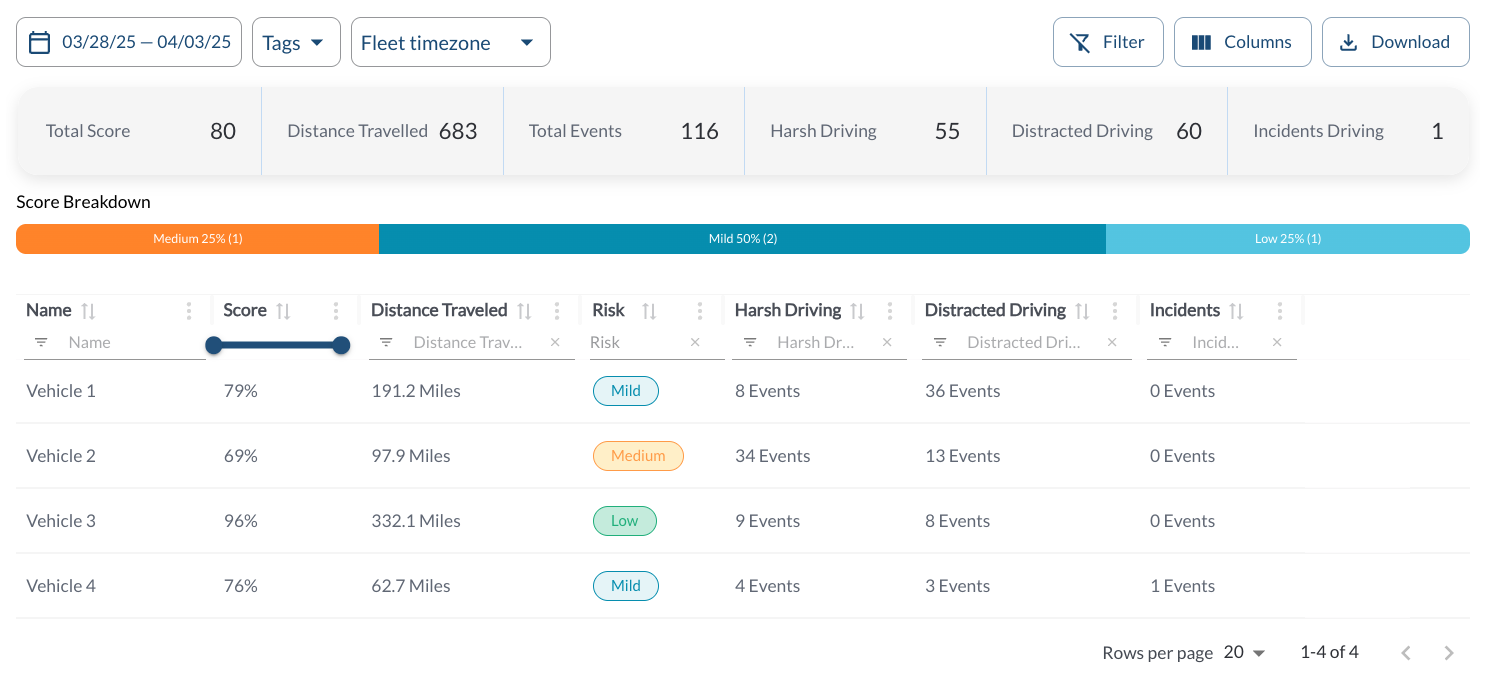The image size is (1489, 688).
Task: Click the Name filter input field
Action: (130, 343)
